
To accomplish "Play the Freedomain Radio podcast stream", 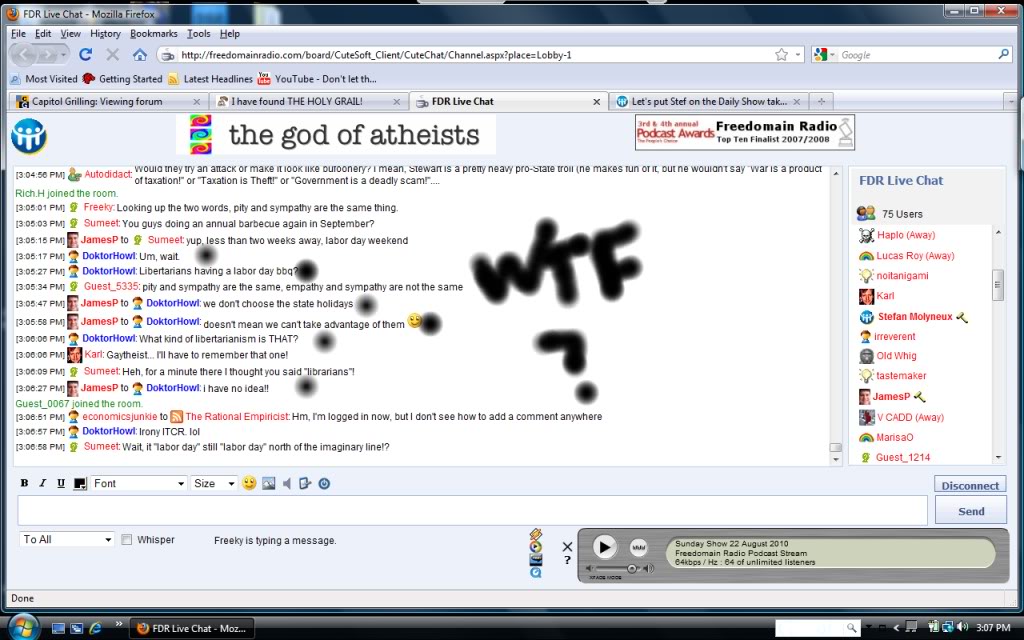I will click(605, 547).
